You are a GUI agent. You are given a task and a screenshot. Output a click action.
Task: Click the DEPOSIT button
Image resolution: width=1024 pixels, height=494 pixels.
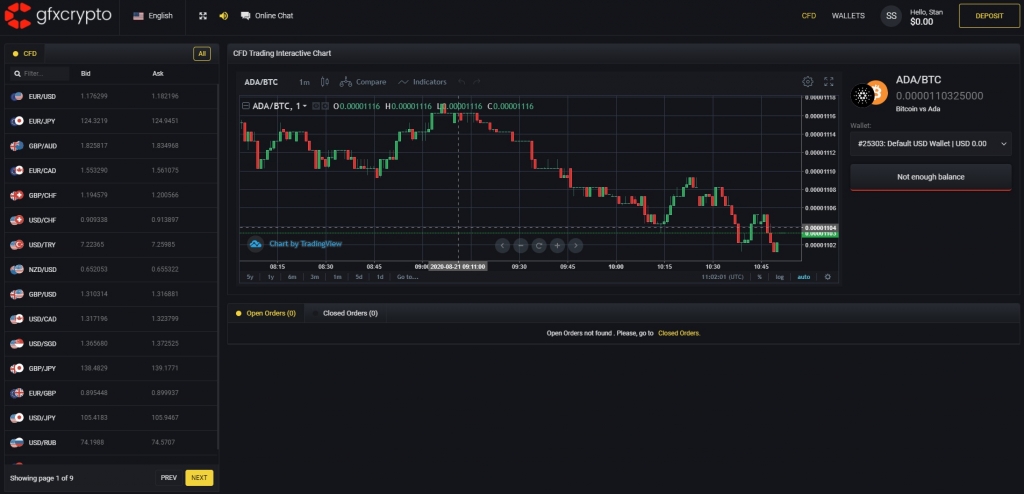989,16
